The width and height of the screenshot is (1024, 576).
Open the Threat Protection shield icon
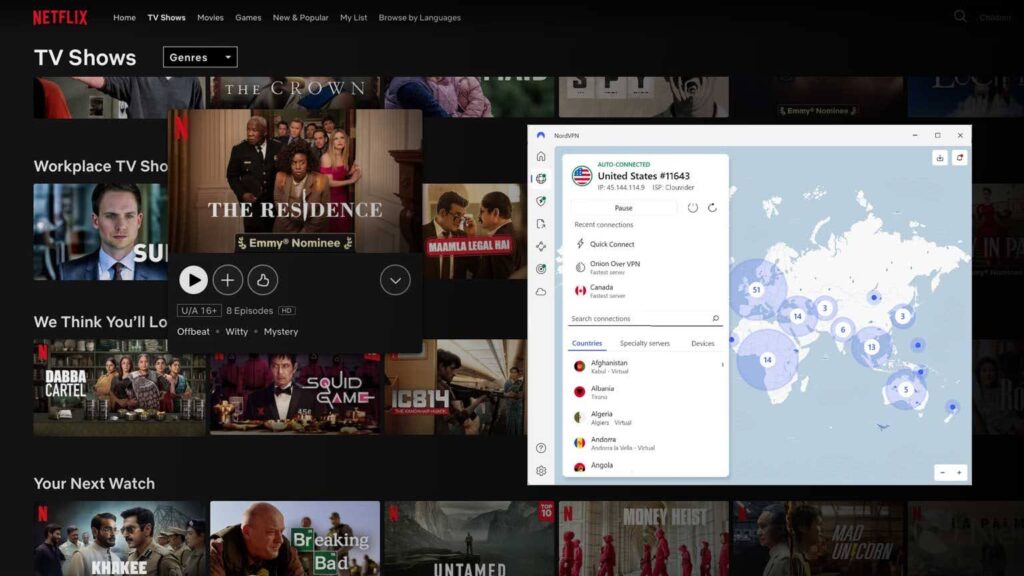coord(540,200)
